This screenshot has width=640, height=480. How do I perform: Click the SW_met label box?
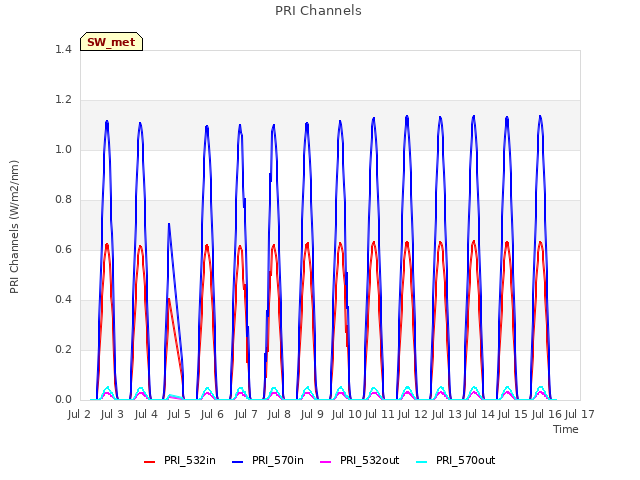click(x=111, y=42)
